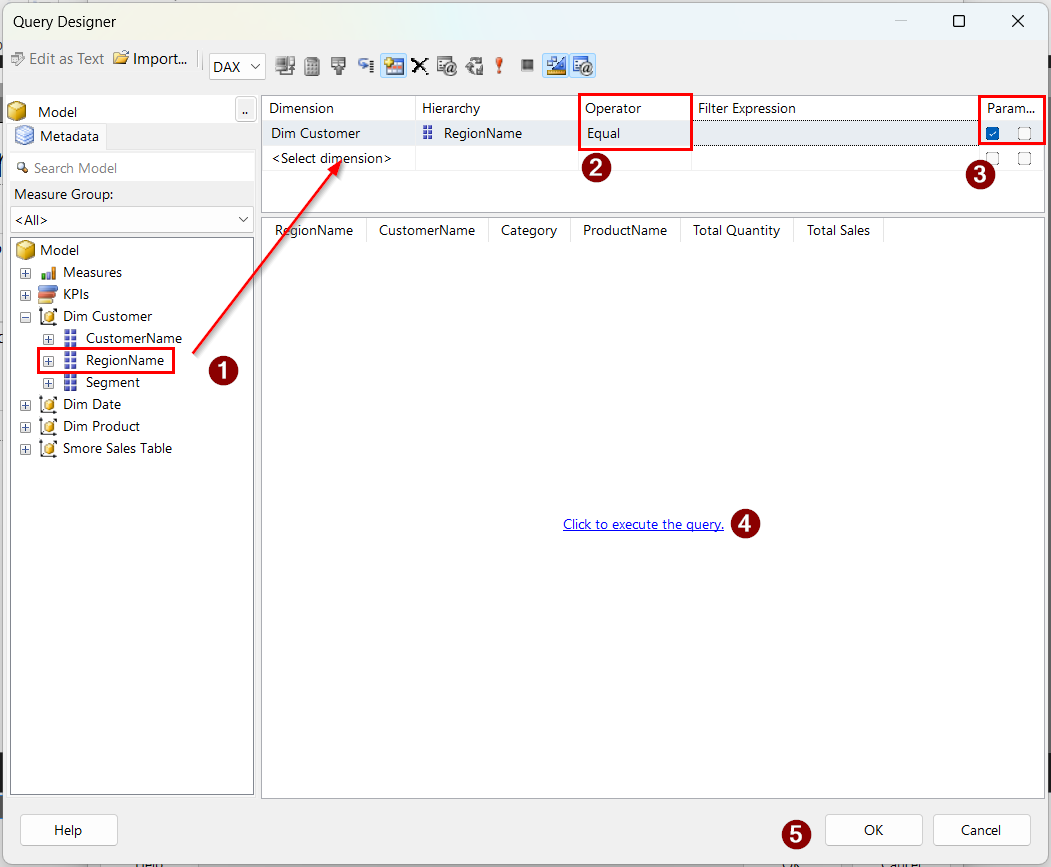Collapse the Dim Customer node
Screen dimensions: 1051x867
click(25, 317)
